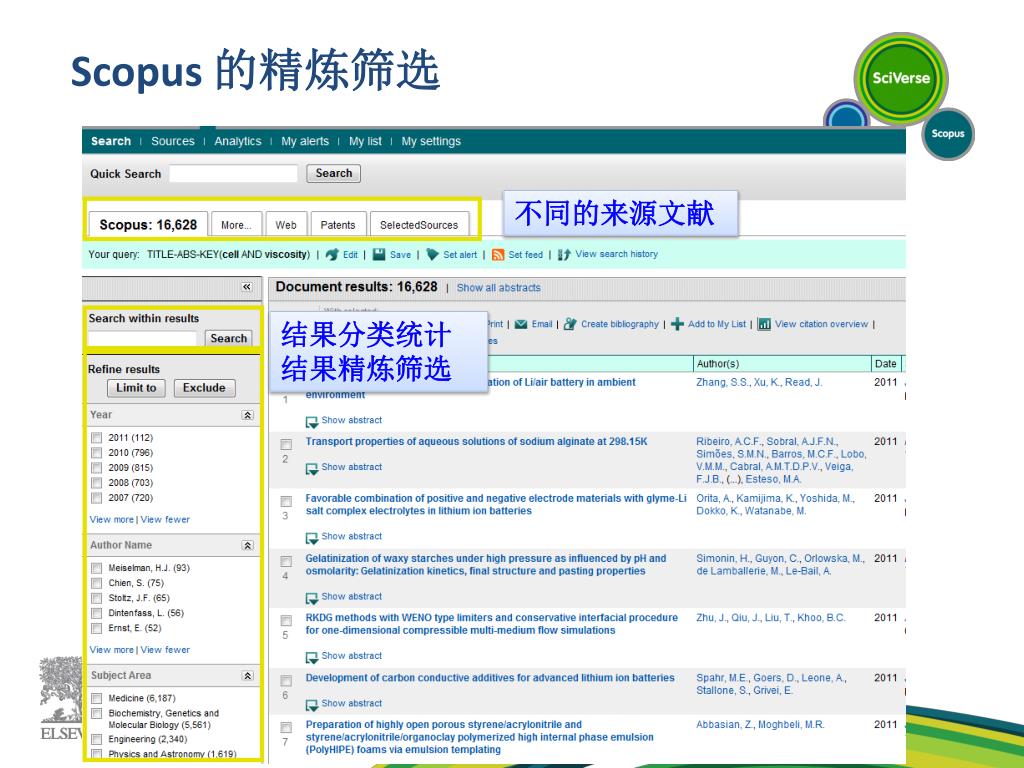Open the Favorable combination of electrode materials article
Viewport: 1024px width, 768px height.
pos(496,505)
